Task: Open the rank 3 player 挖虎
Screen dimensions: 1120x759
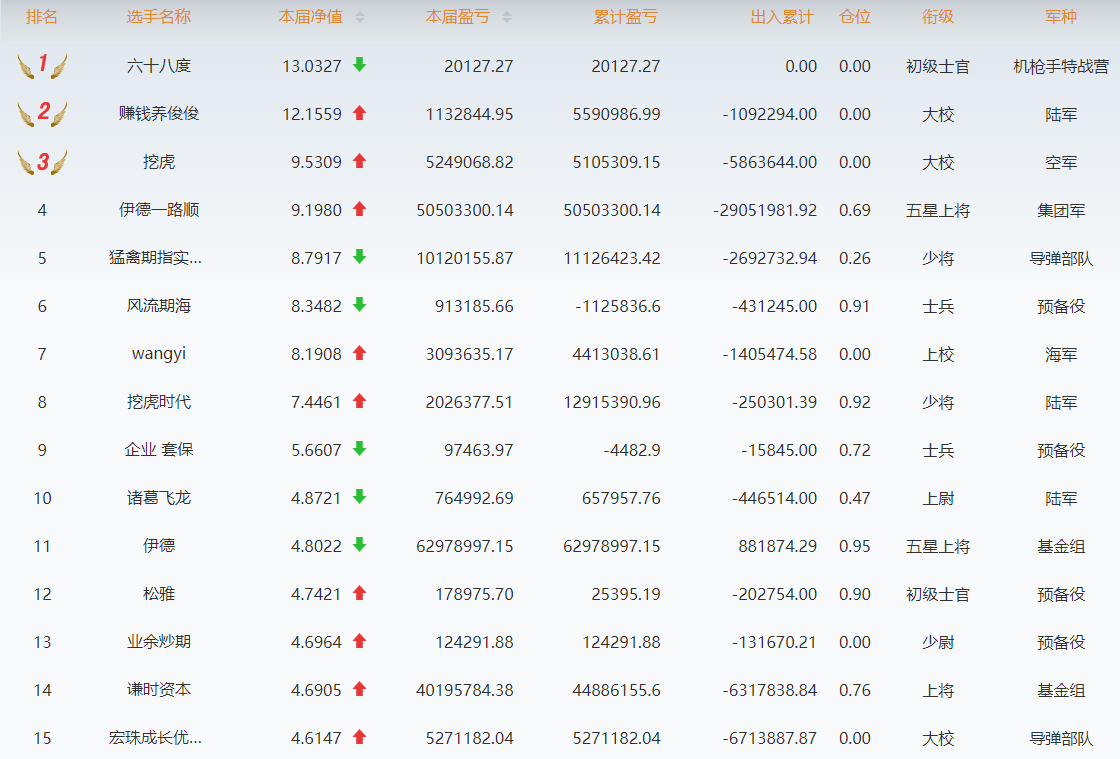Action: [x=159, y=162]
